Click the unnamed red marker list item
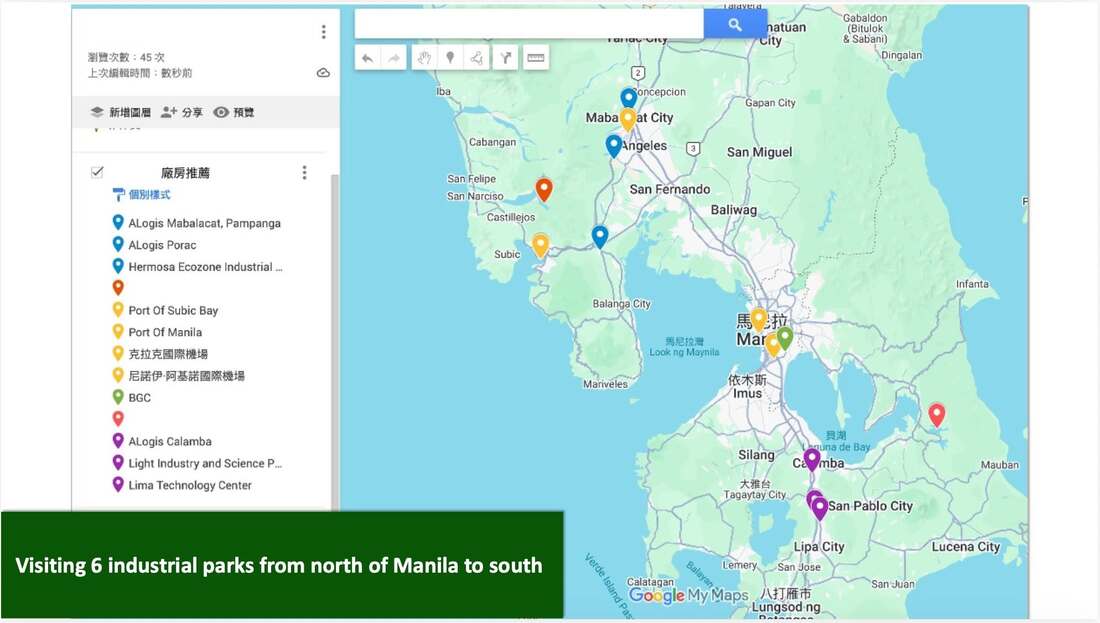This screenshot has height=623, width=1100. point(118,419)
